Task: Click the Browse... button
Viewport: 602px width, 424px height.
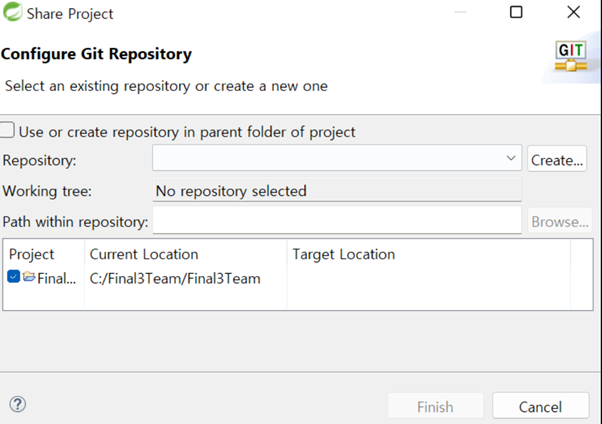Action: [x=560, y=220]
